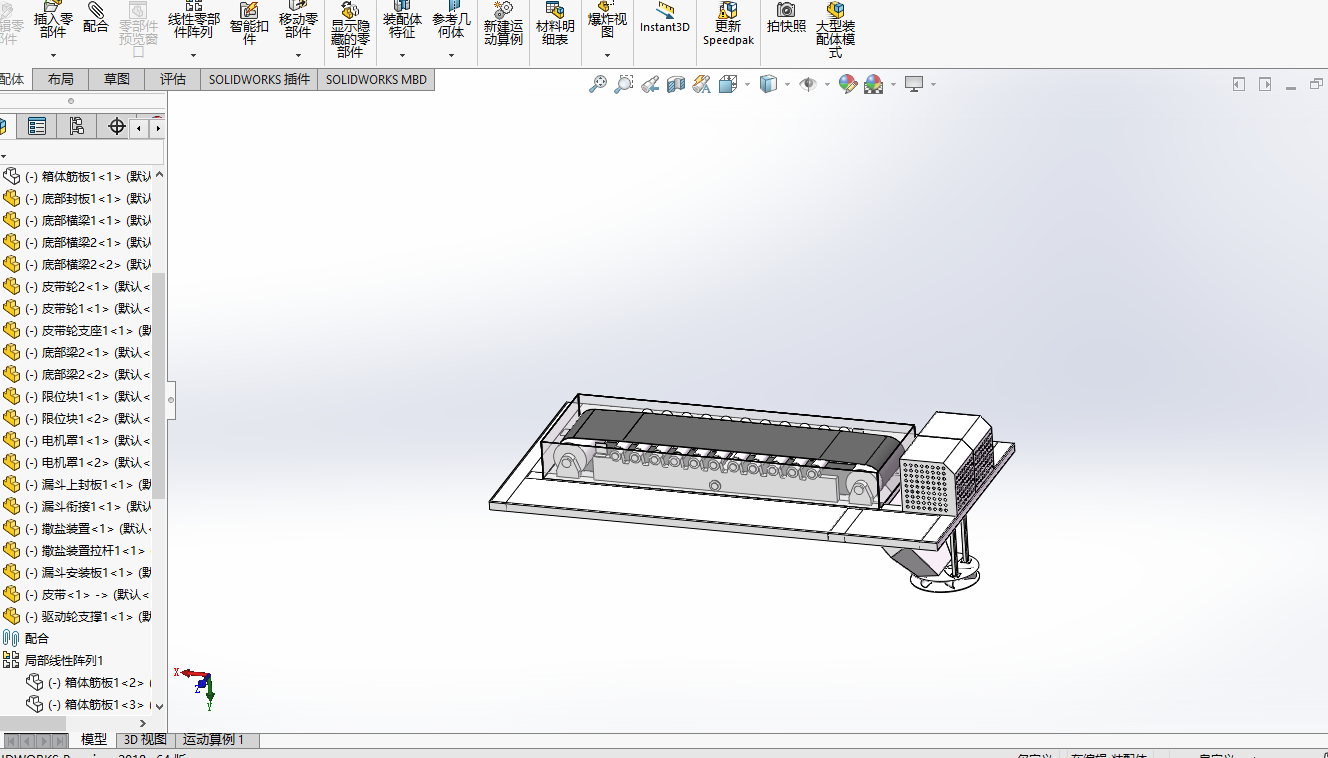Click the Previous View icon
This screenshot has height=758, width=1328.
point(650,85)
